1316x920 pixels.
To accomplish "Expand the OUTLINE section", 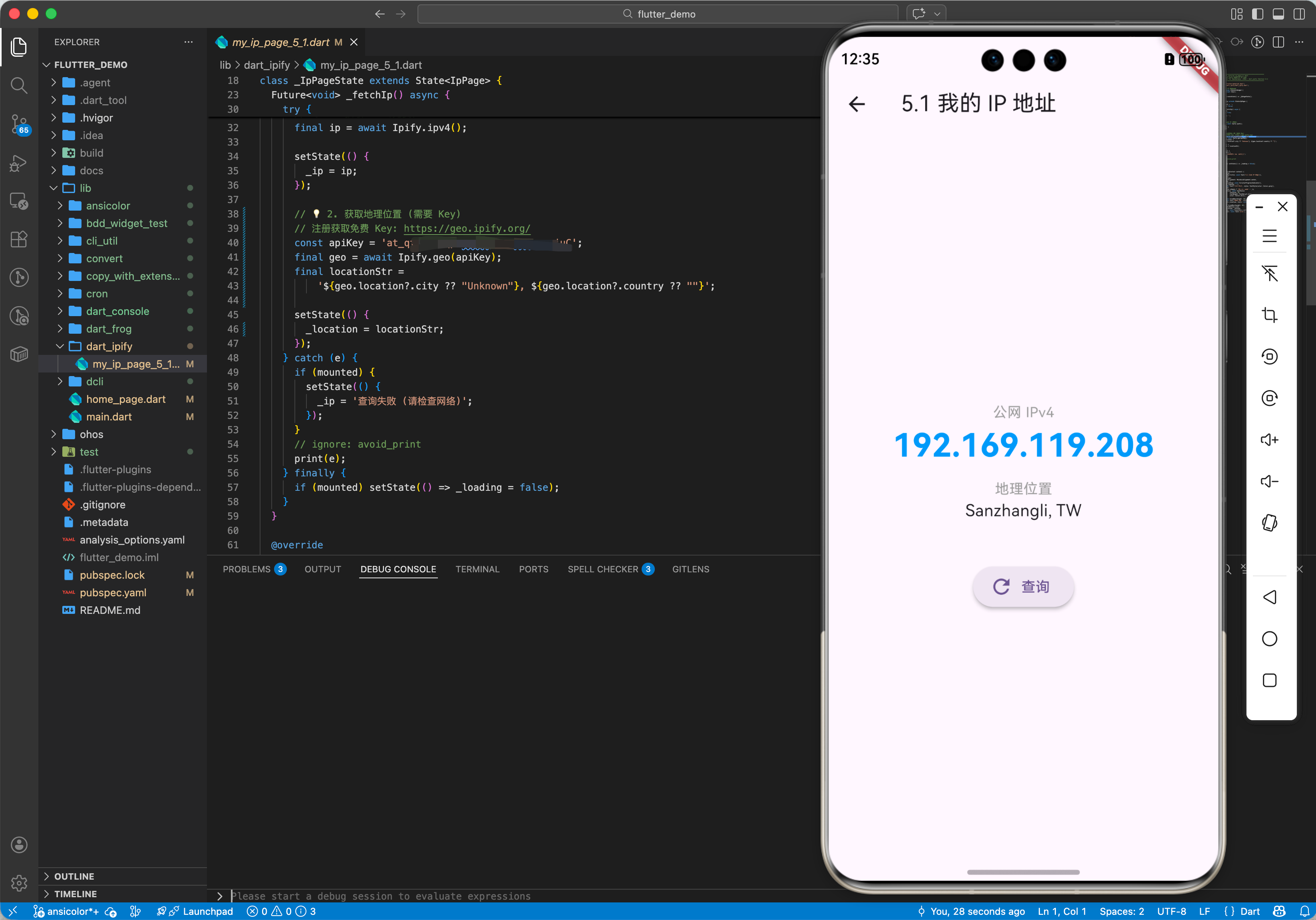I will [x=74, y=876].
